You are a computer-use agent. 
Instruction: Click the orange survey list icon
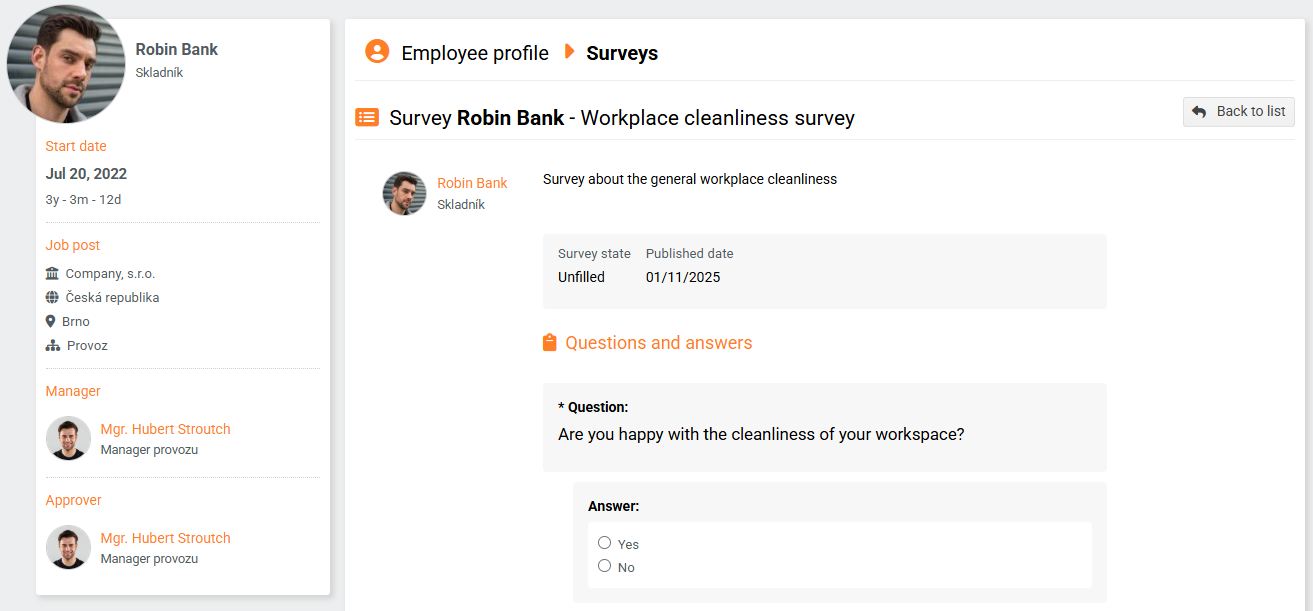tap(367, 118)
